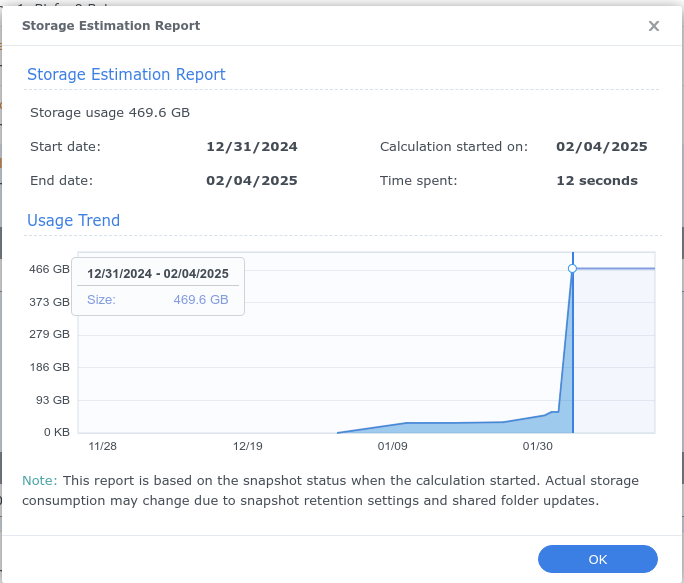Click the calculation started on date 02/04/2025

602,147
